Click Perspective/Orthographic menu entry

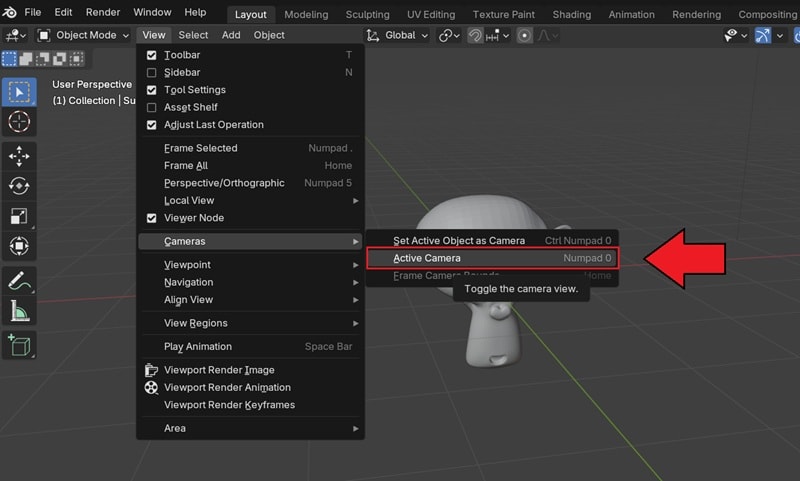(250, 183)
